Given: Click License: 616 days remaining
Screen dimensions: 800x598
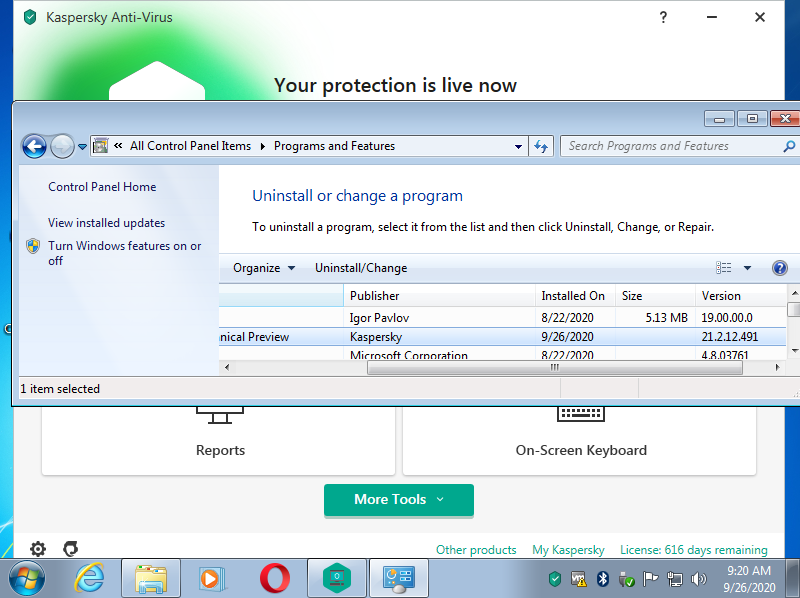Looking at the screenshot, I should pyautogui.click(x=693, y=550).
